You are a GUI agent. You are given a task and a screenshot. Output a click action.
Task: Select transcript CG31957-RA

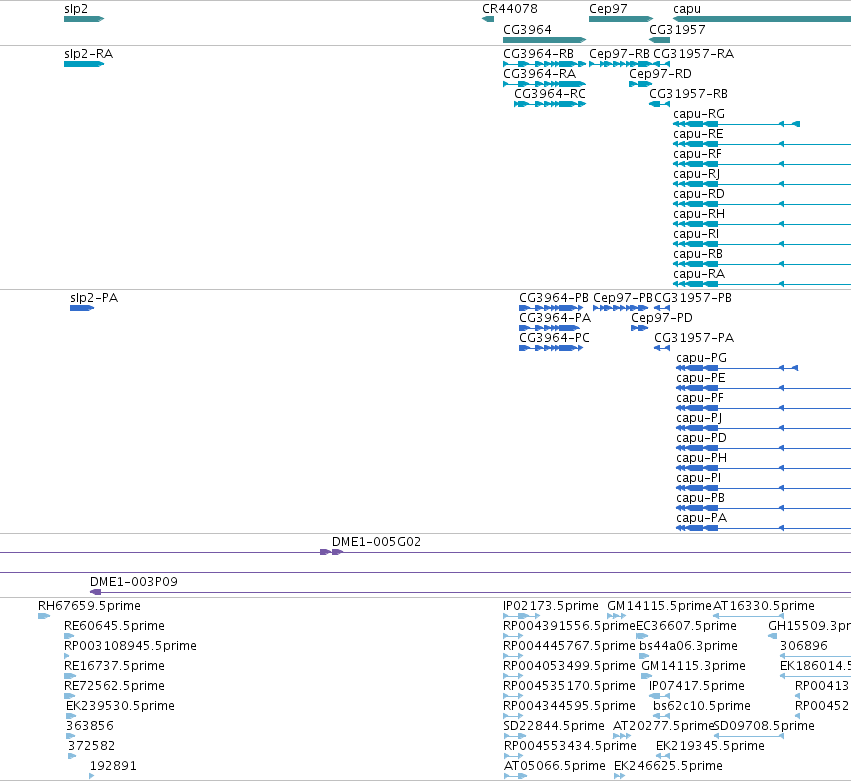pos(693,54)
